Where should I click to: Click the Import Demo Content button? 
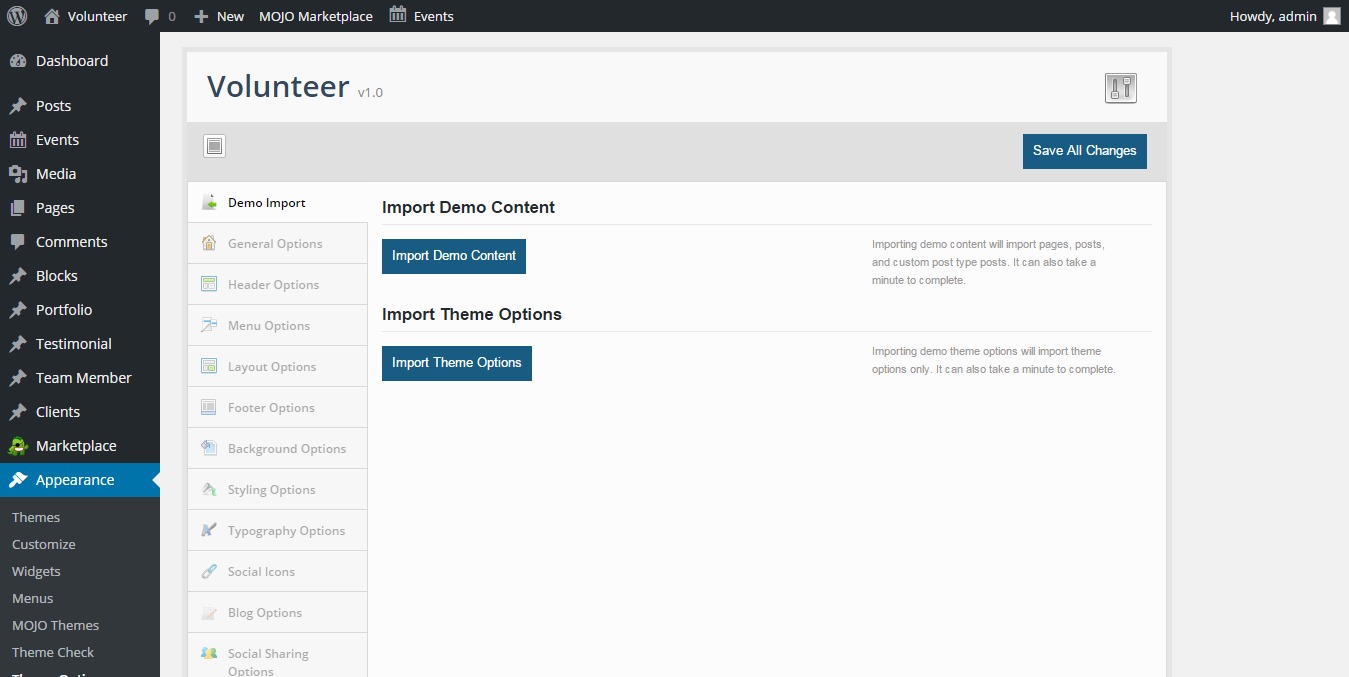point(454,256)
